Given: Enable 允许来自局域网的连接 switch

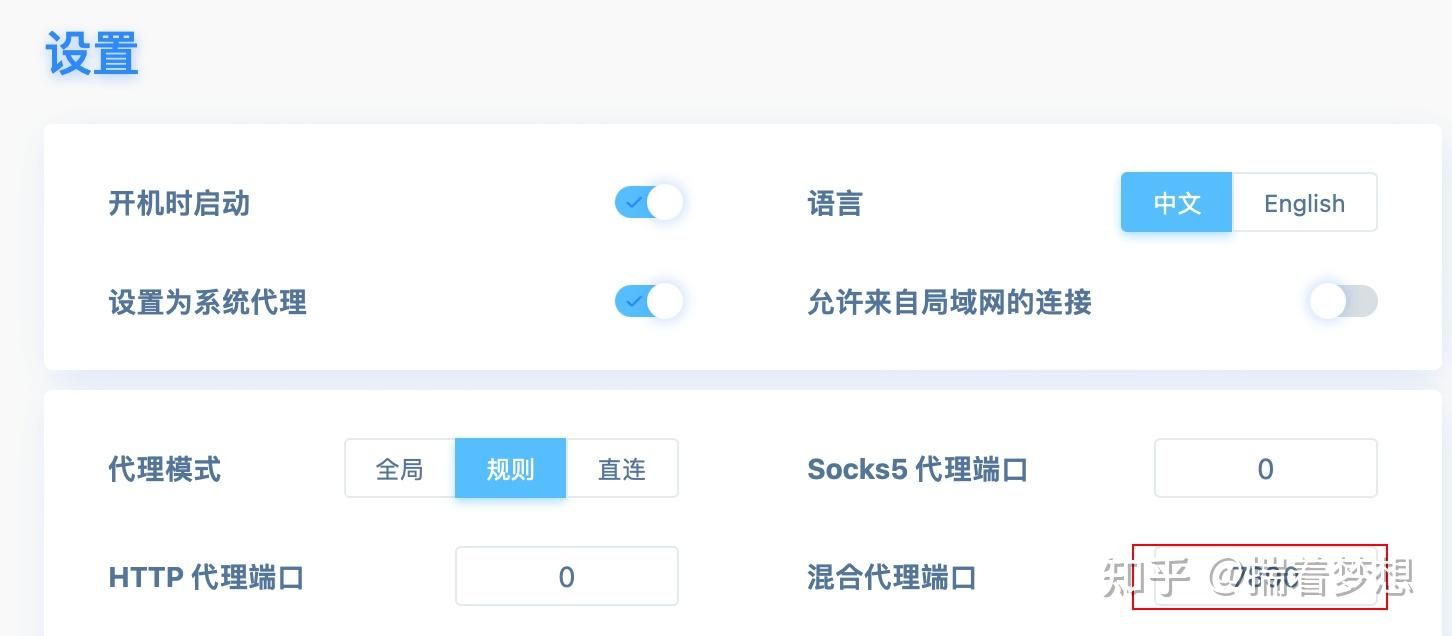Looking at the screenshot, I should (1344, 301).
